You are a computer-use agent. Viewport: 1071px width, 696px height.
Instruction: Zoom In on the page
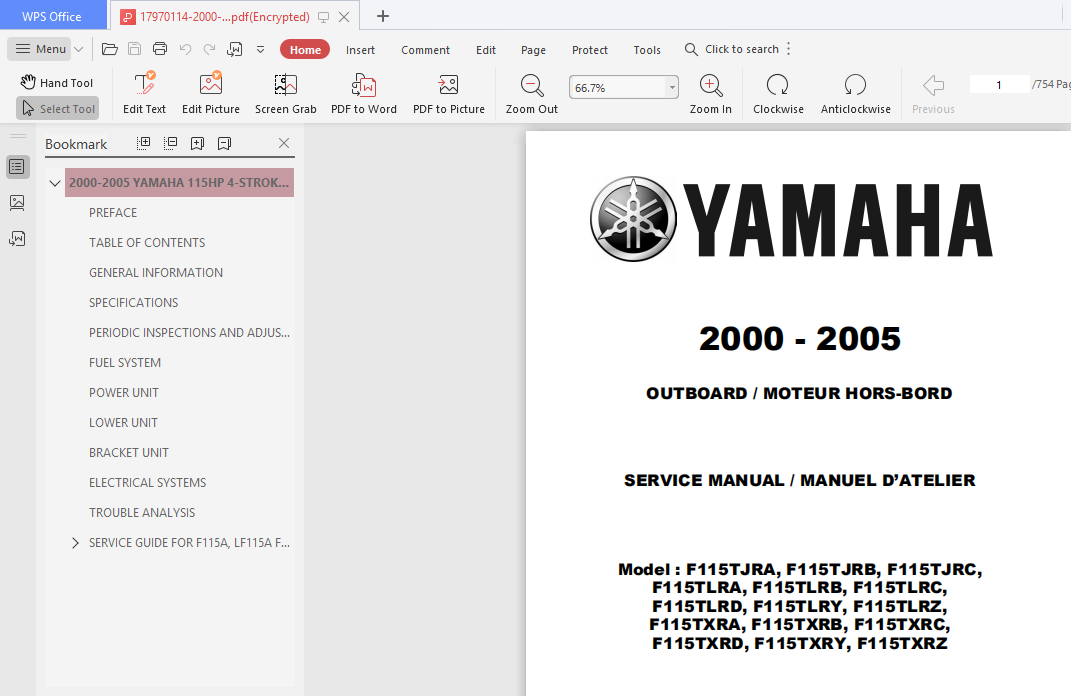pyautogui.click(x=710, y=94)
